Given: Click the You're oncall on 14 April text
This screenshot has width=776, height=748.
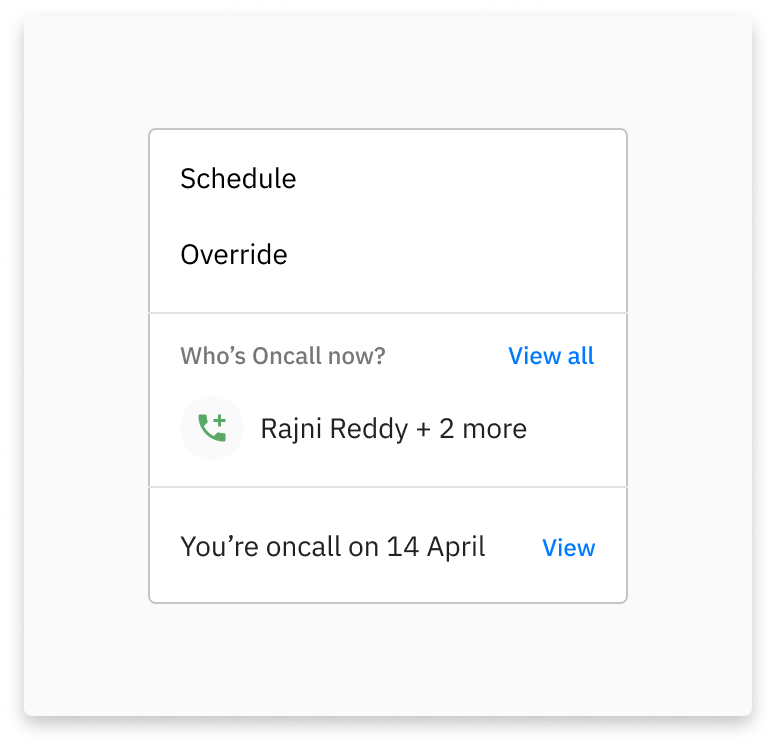Looking at the screenshot, I should click(x=332, y=547).
